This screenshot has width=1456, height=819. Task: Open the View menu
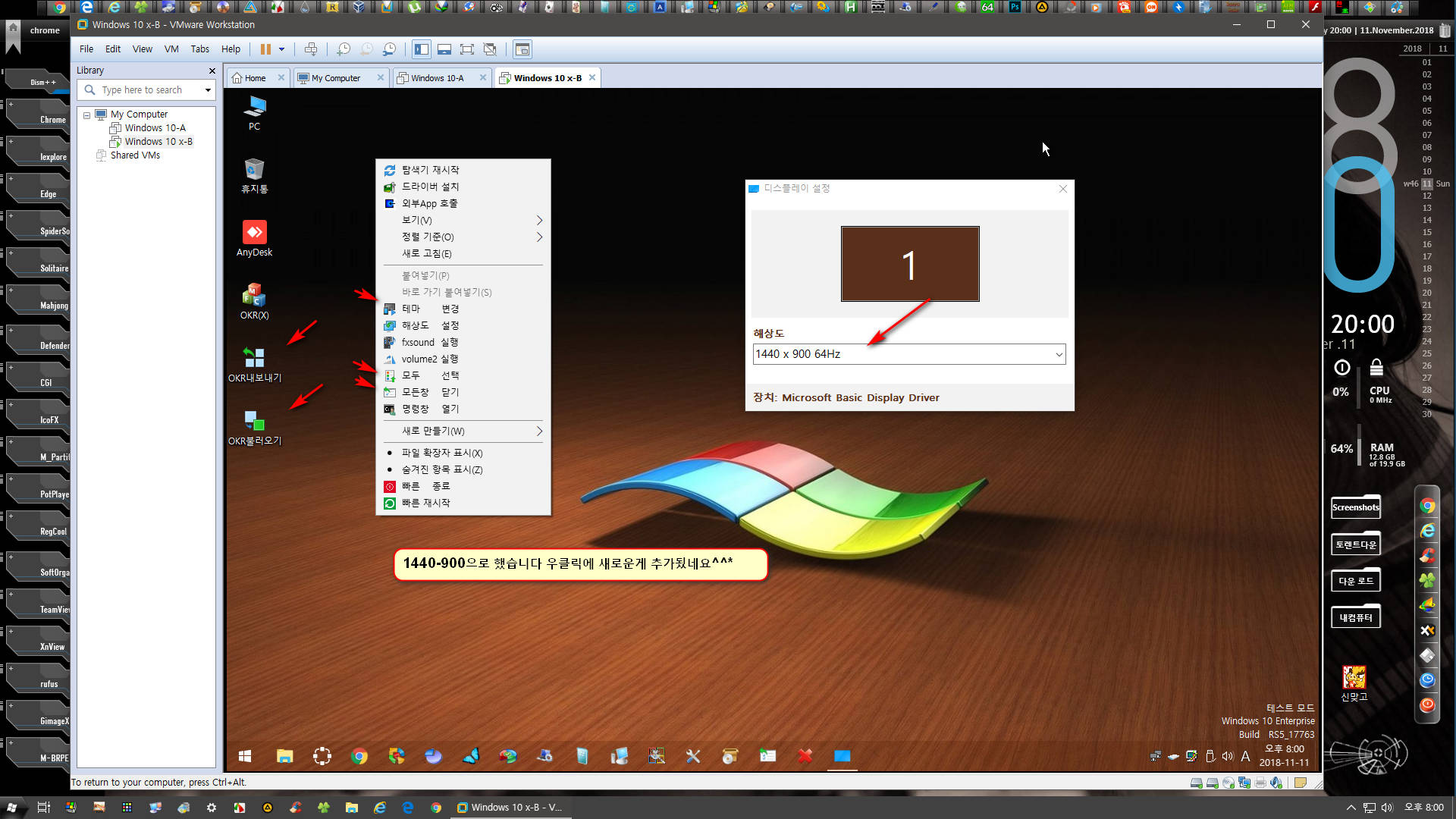coord(143,49)
